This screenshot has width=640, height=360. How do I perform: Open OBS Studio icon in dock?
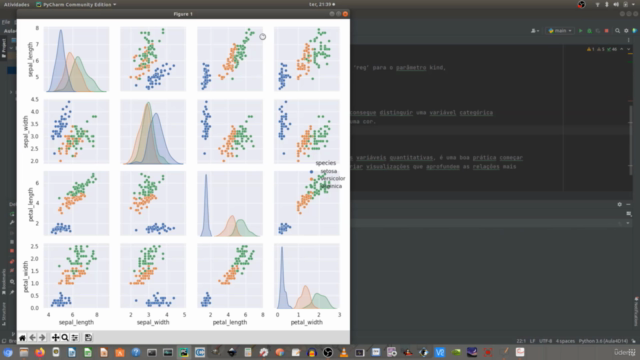(328, 352)
